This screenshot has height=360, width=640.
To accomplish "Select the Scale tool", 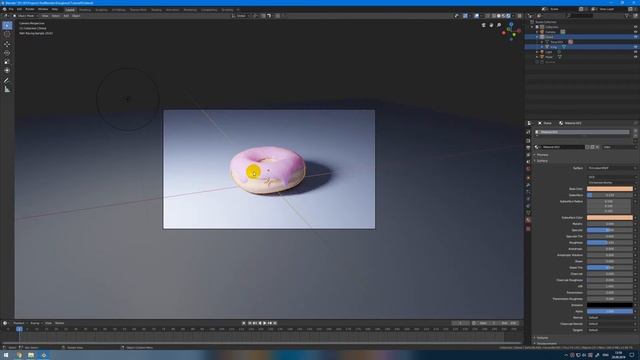I will point(7,62).
